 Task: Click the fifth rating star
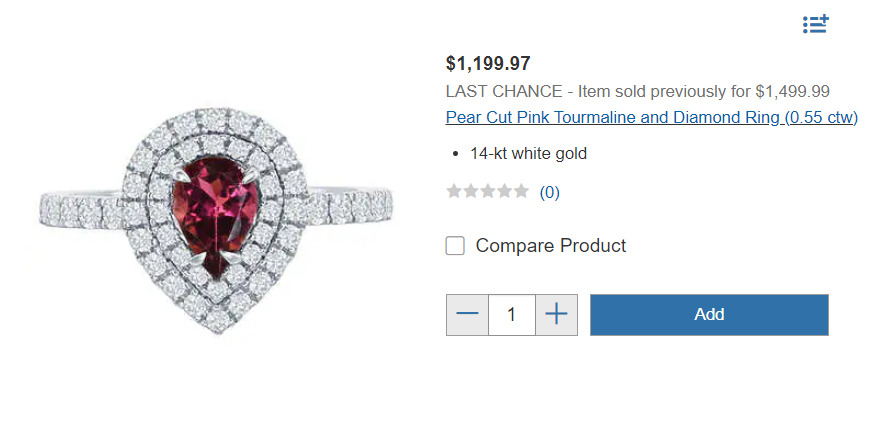520,191
